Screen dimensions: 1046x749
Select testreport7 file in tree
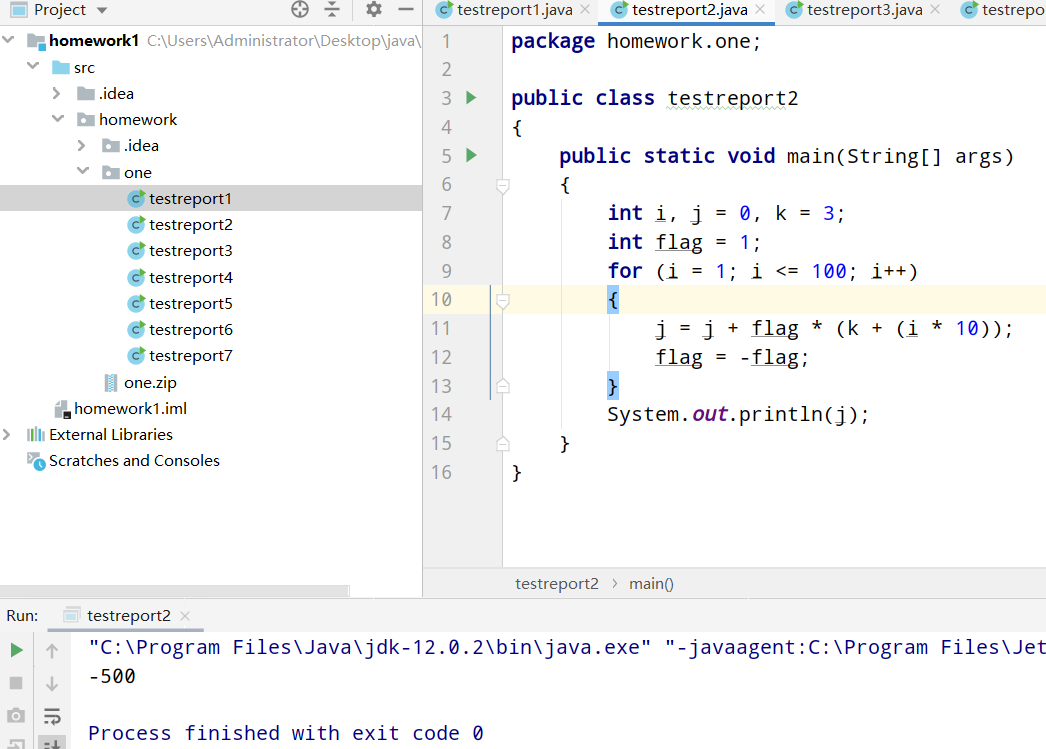(x=190, y=355)
